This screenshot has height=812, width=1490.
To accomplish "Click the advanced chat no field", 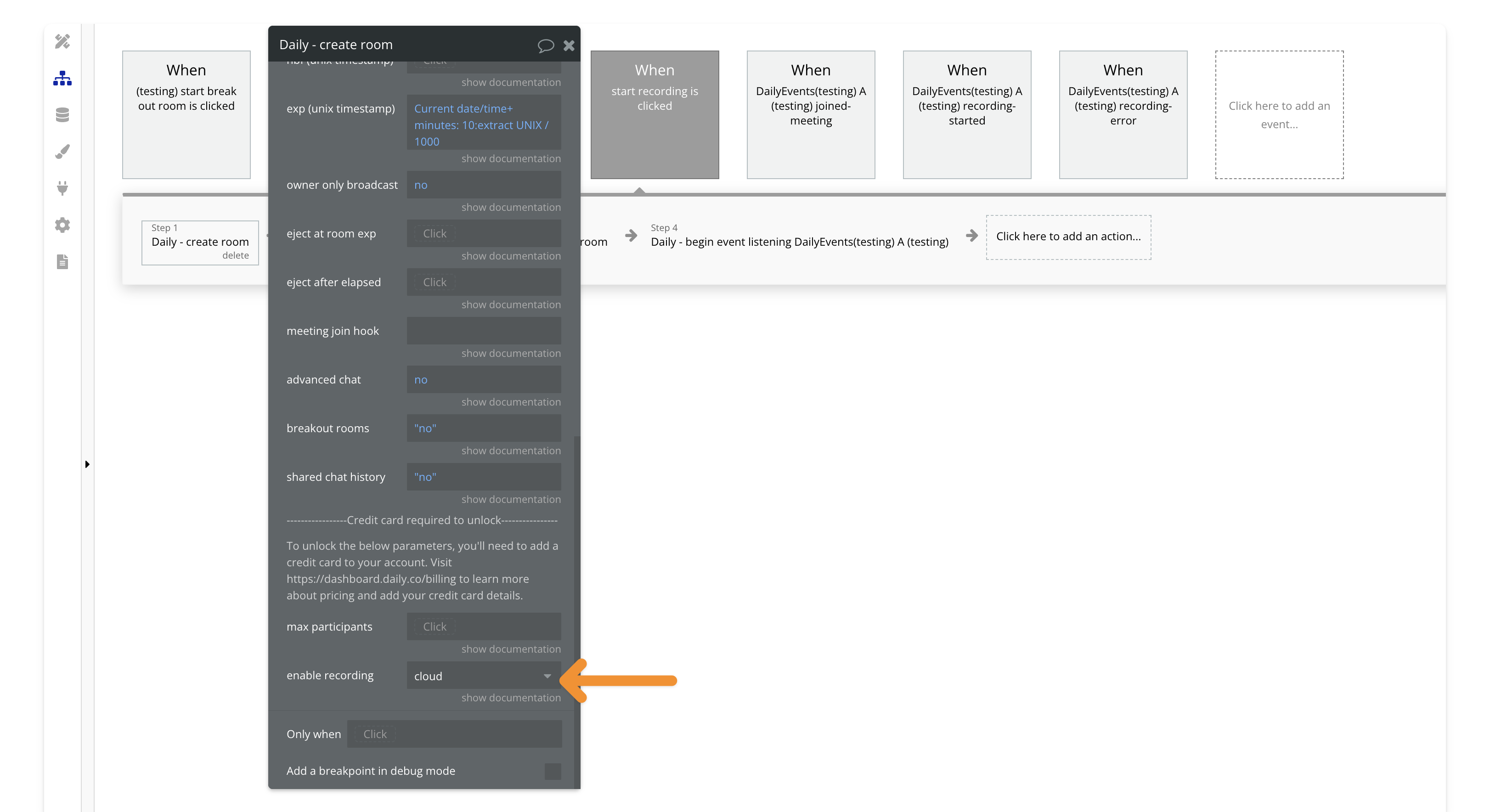I will pos(484,379).
